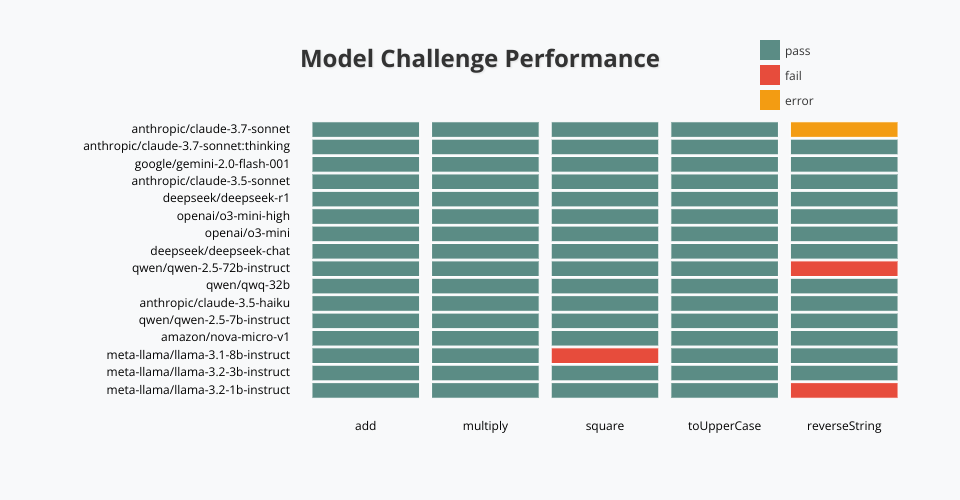Click the 'toUpperCase' column axis label
This screenshot has width=960, height=500.
(x=724, y=426)
